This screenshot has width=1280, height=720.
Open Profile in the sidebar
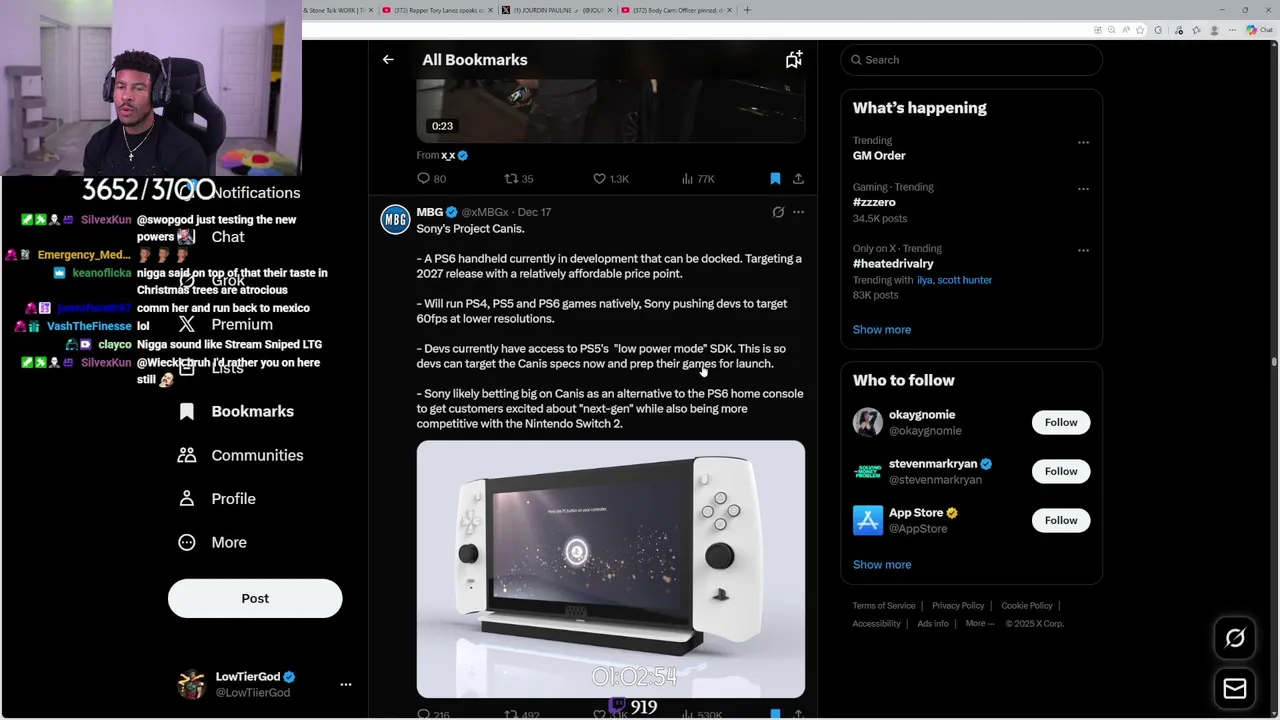point(217,499)
